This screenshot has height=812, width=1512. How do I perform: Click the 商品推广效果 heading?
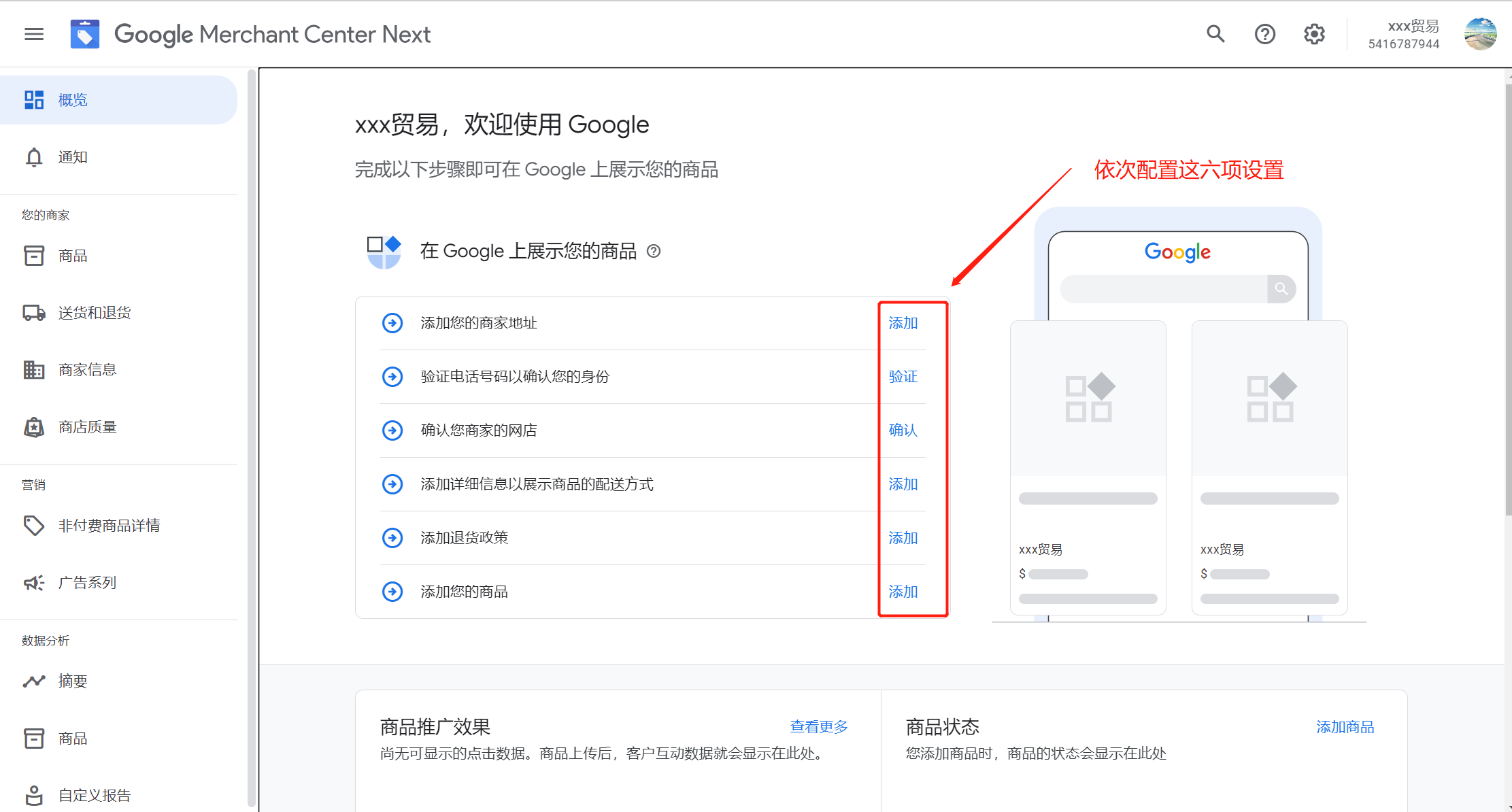point(435,727)
